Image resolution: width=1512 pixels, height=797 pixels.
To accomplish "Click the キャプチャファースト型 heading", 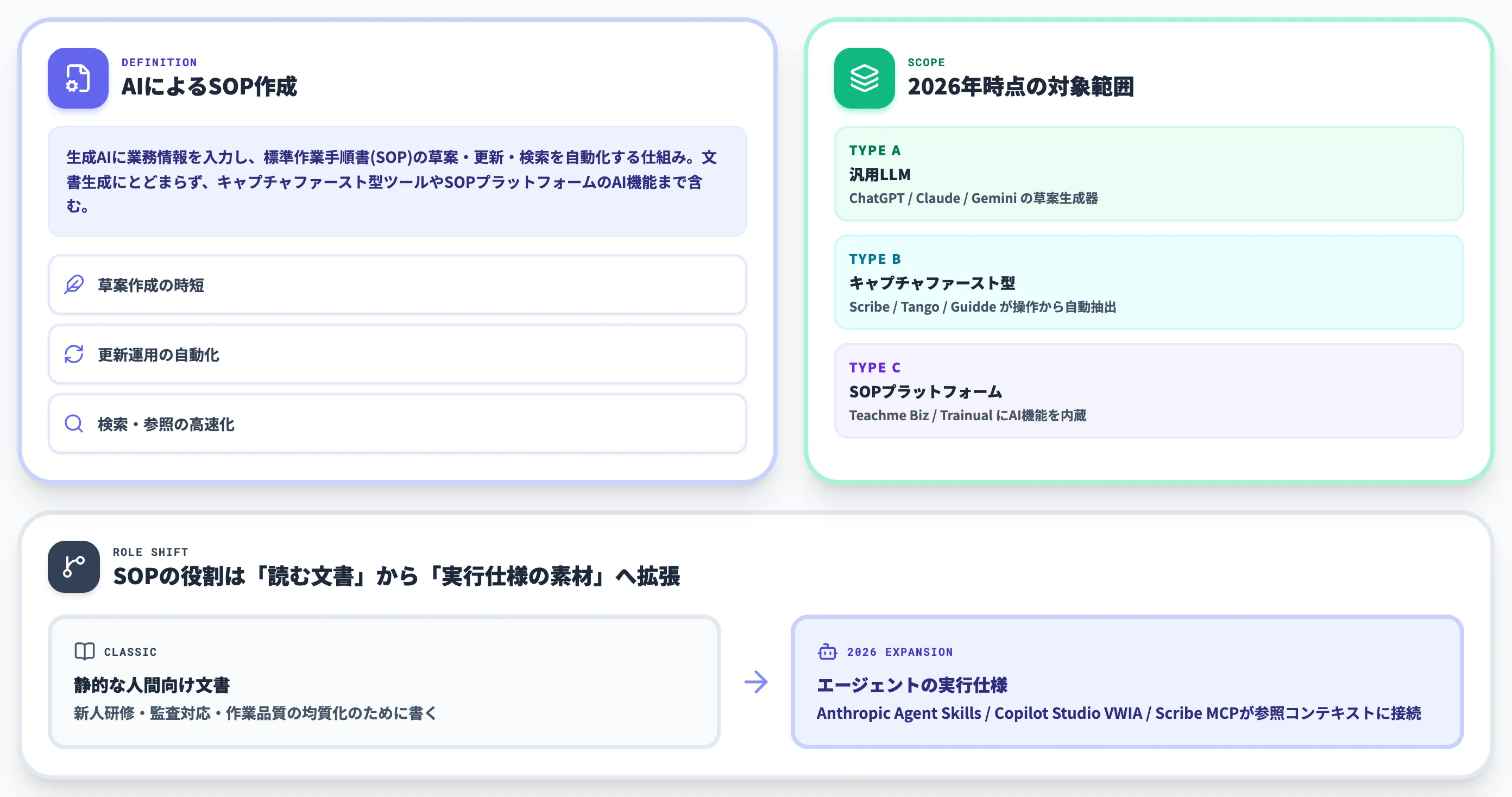I will coord(932,283).
